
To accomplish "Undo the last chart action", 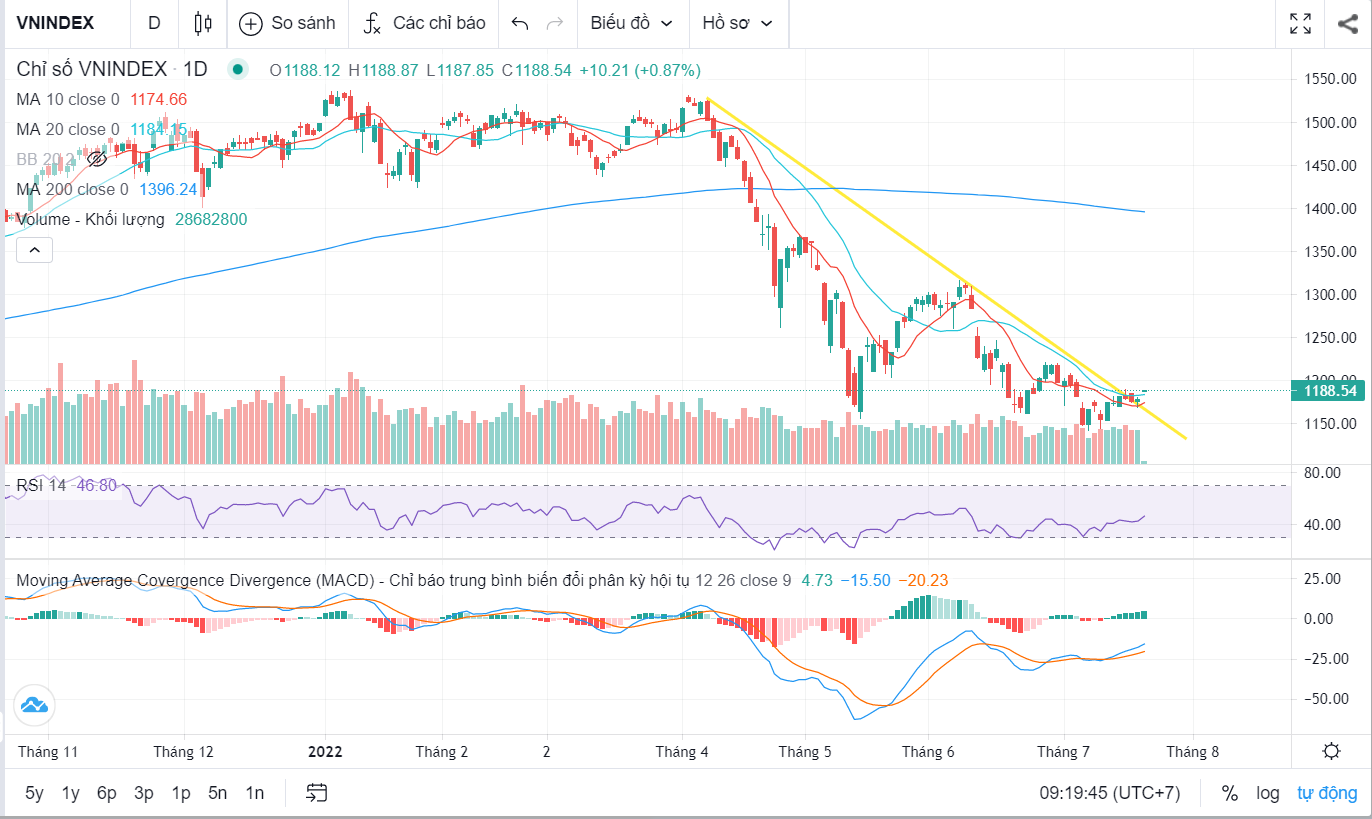I will click(520, 23).
